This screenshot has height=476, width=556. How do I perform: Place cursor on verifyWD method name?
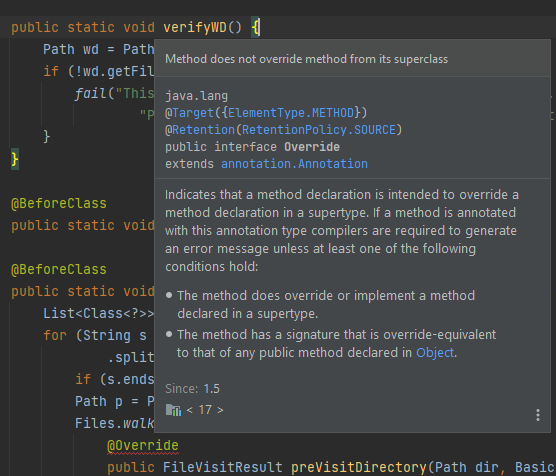click(x=195, y=28)
